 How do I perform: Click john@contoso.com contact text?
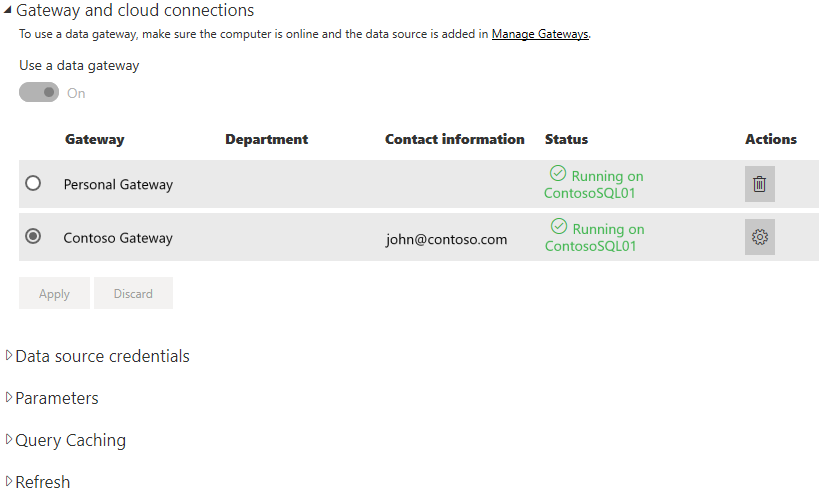coord(446,239)
